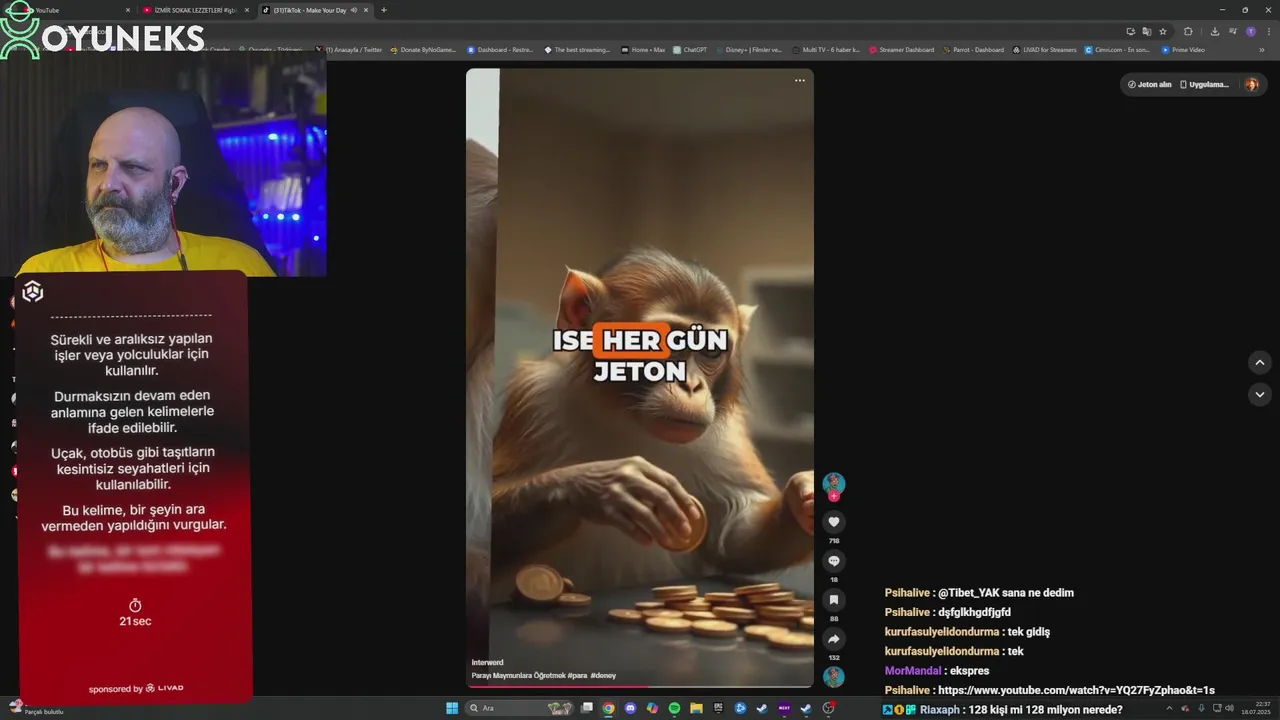This screenshot has height=720, width=1280.
Task: Open the Chrome profile avatar
Action: [1251, 31]
